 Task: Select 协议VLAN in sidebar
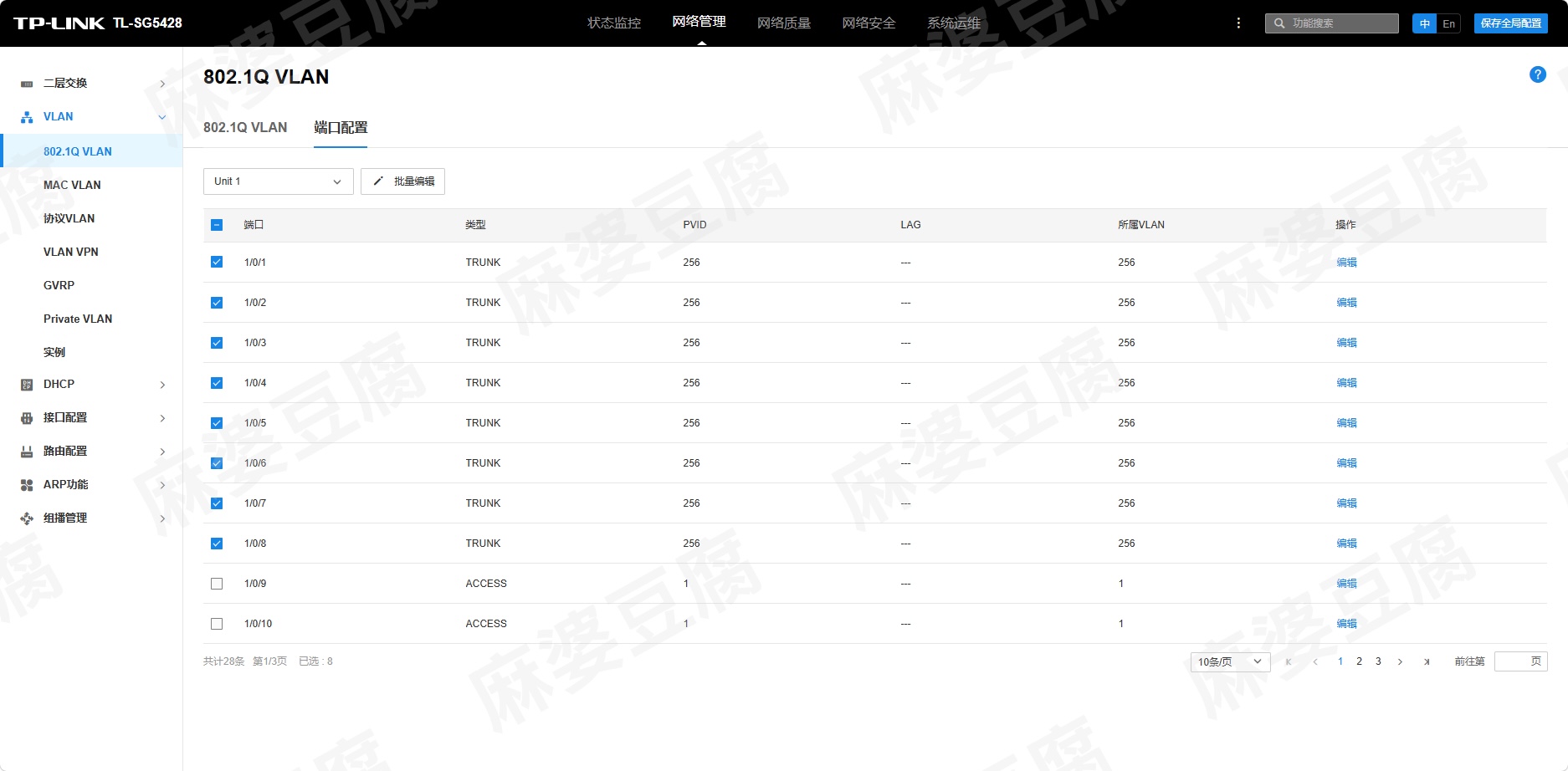pos(69,218)
